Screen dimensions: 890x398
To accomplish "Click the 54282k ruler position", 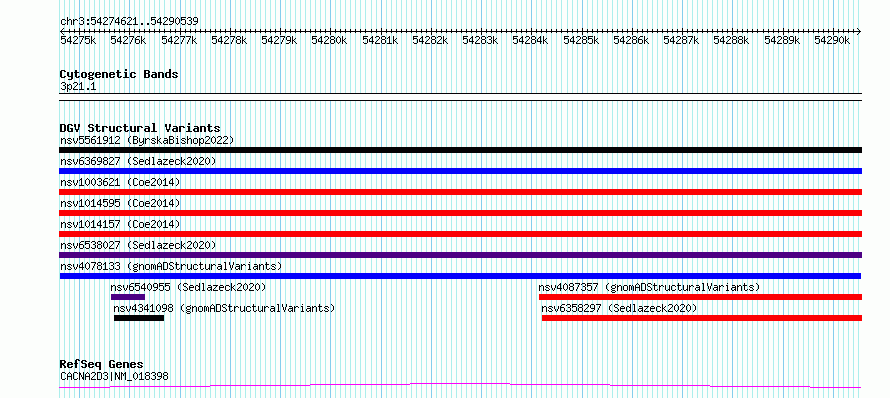I will 430,40.
